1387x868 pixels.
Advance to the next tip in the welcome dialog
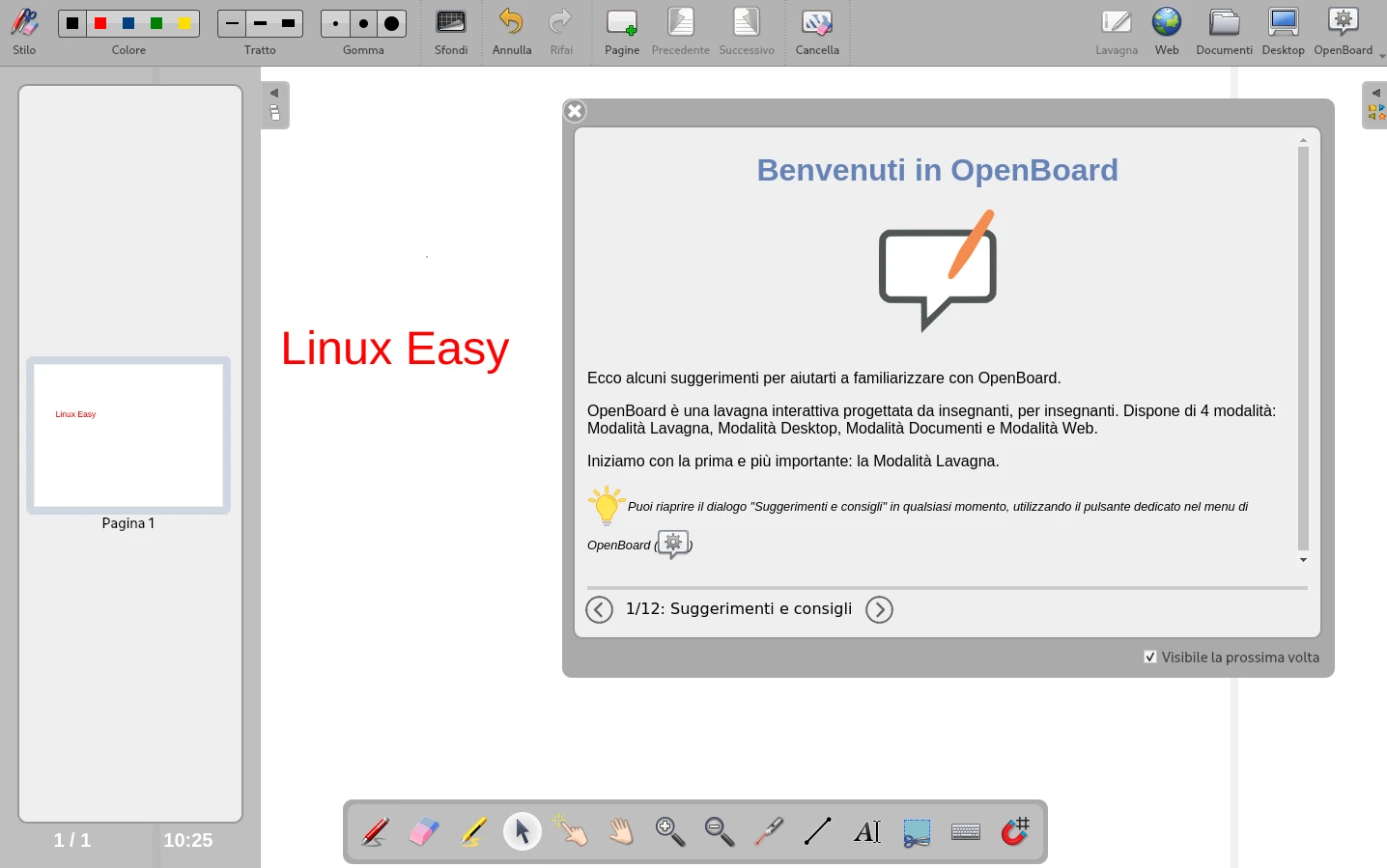(879, 609)
